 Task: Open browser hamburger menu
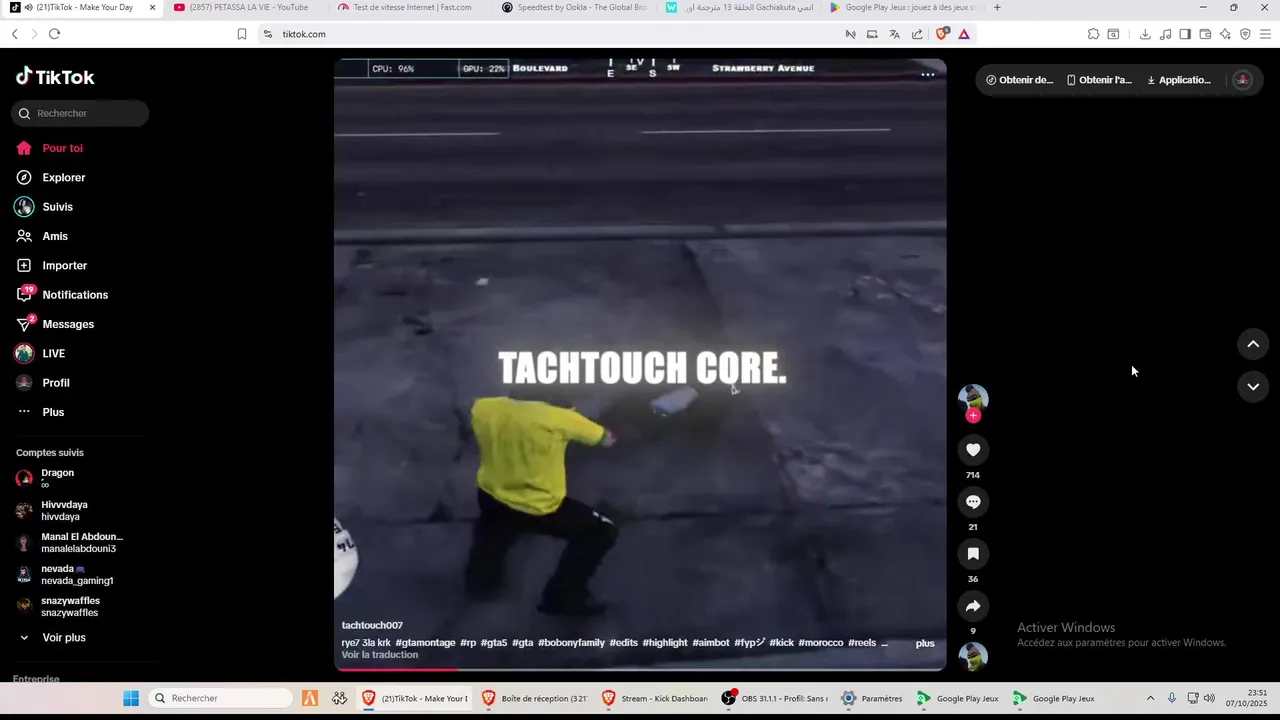(x=1266, y=34)
